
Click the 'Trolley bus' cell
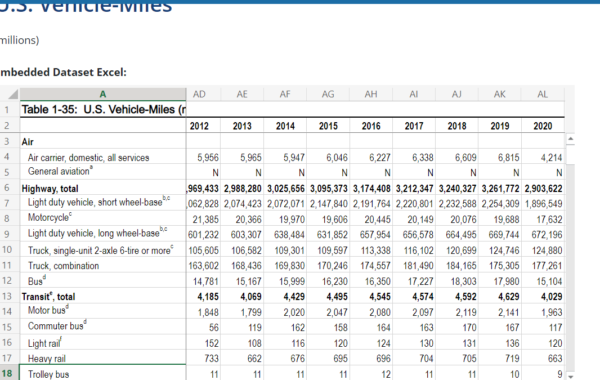pos(103,374)
